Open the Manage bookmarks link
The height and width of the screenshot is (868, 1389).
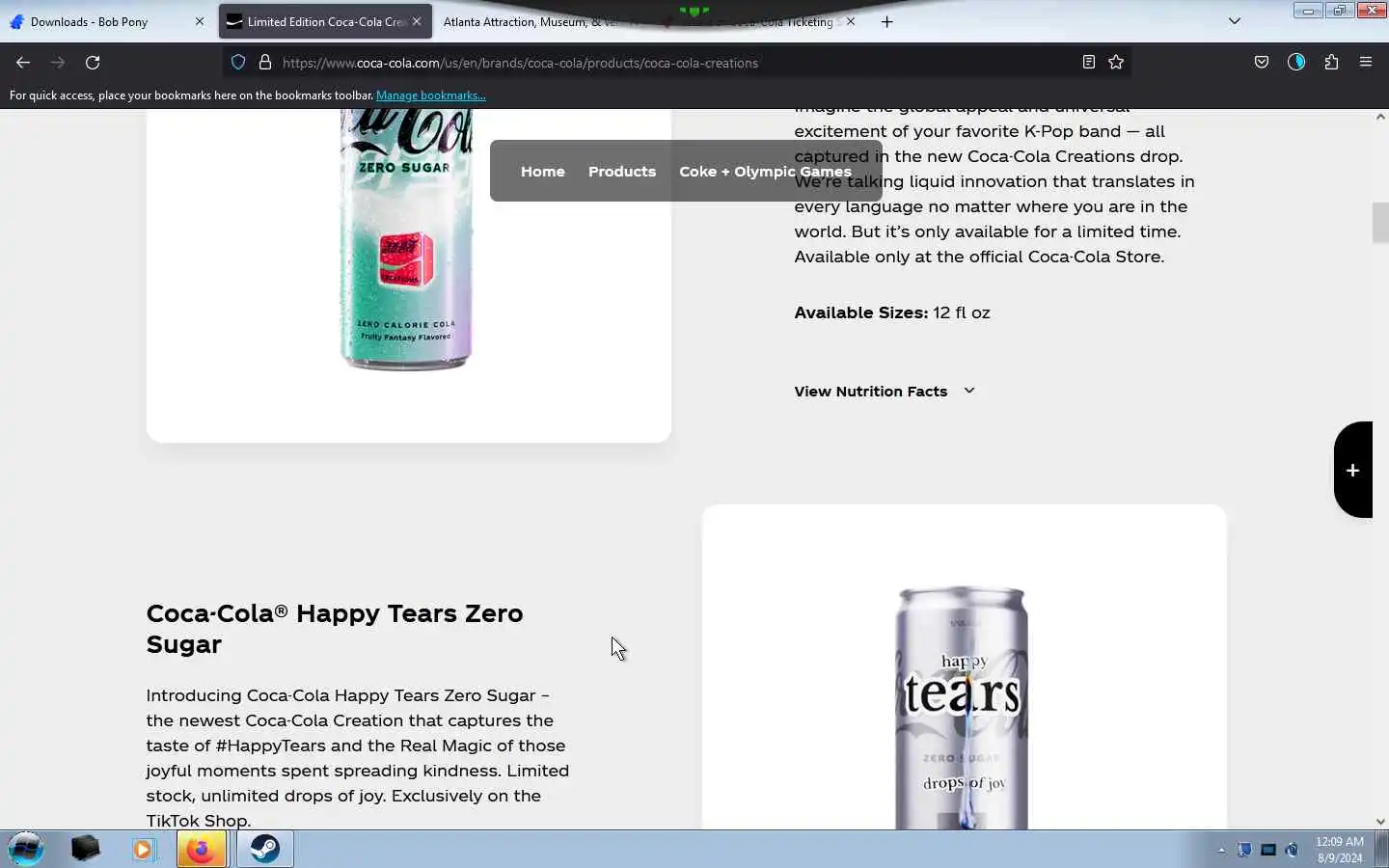(430, 95)
